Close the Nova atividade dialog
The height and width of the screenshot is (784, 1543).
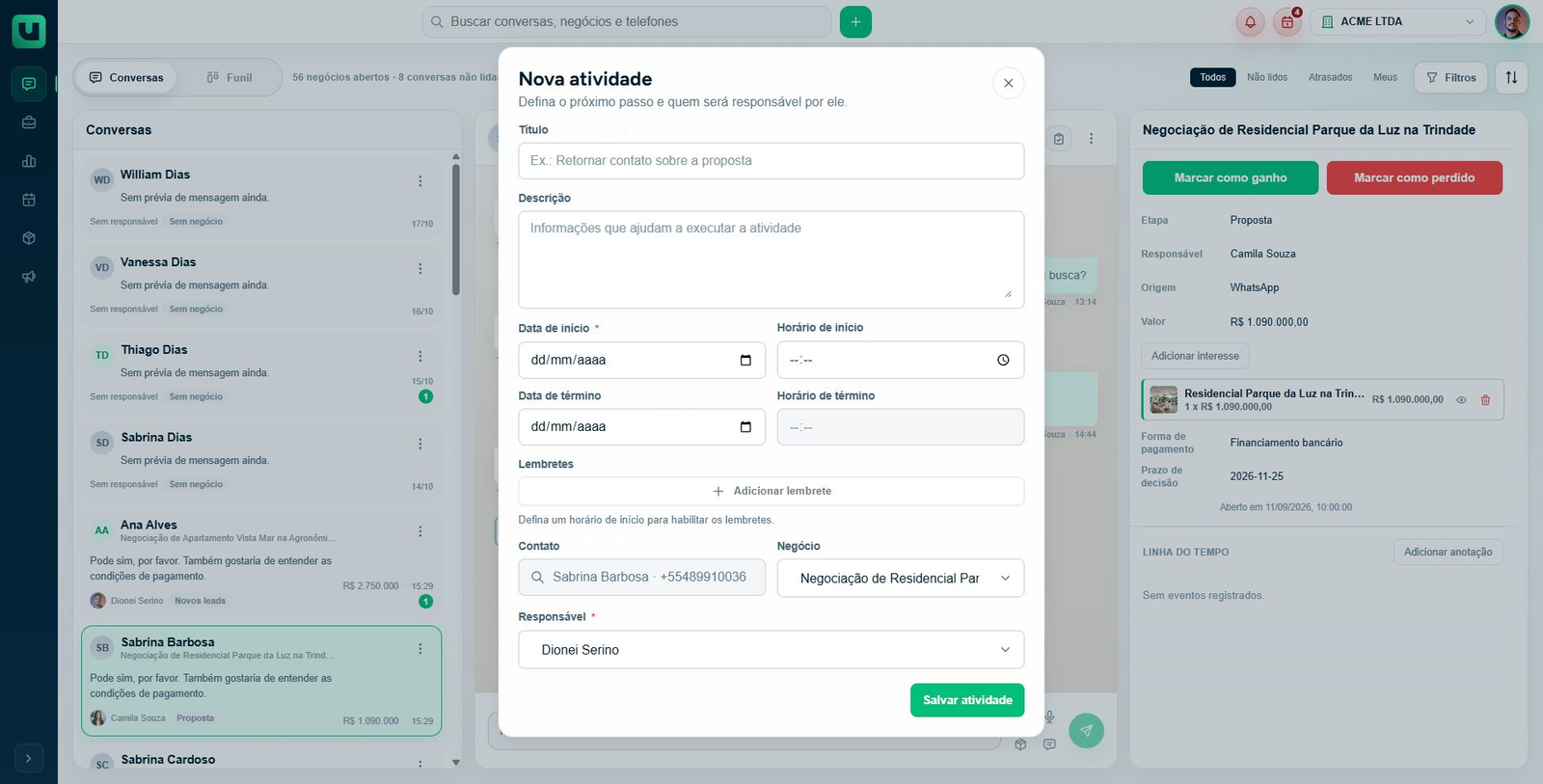coord(1008,83)
